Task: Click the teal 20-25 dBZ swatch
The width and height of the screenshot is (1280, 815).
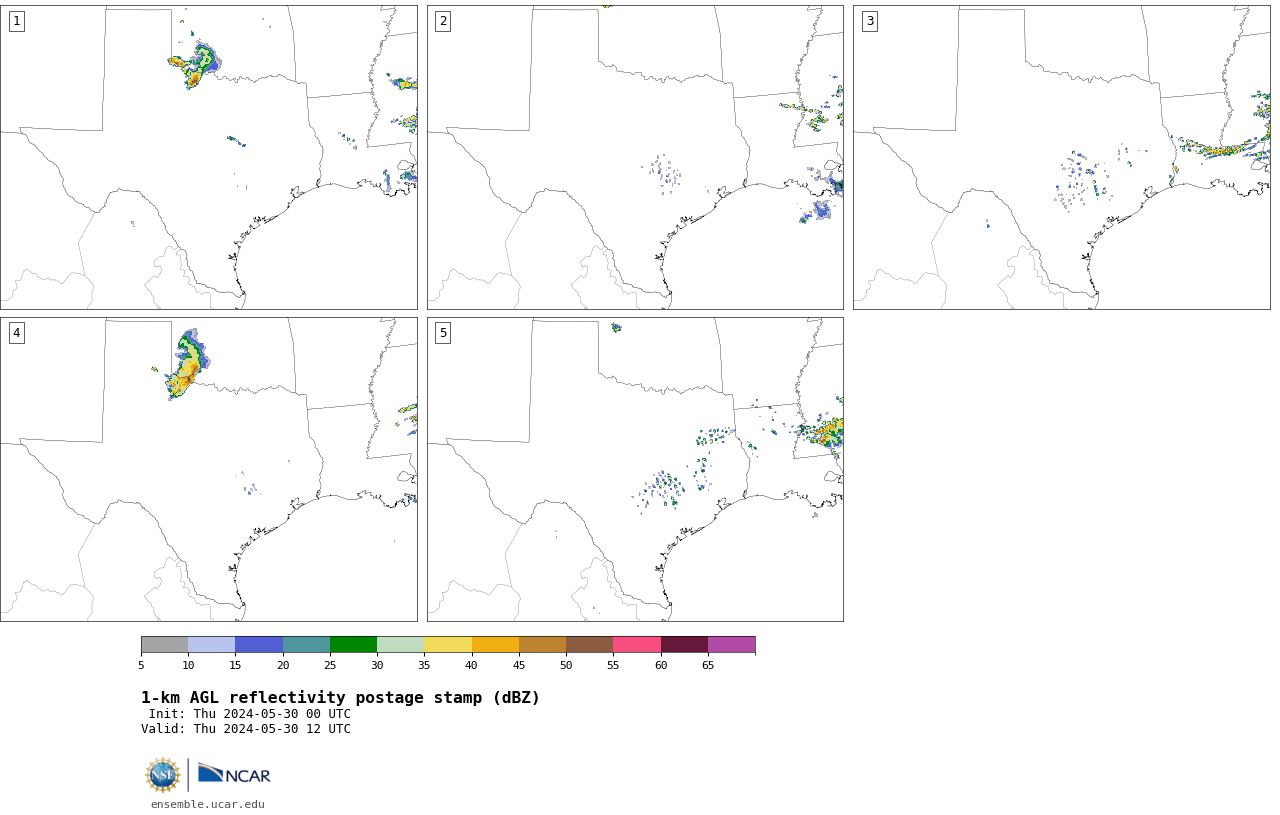Action: [x=306, y=644]
